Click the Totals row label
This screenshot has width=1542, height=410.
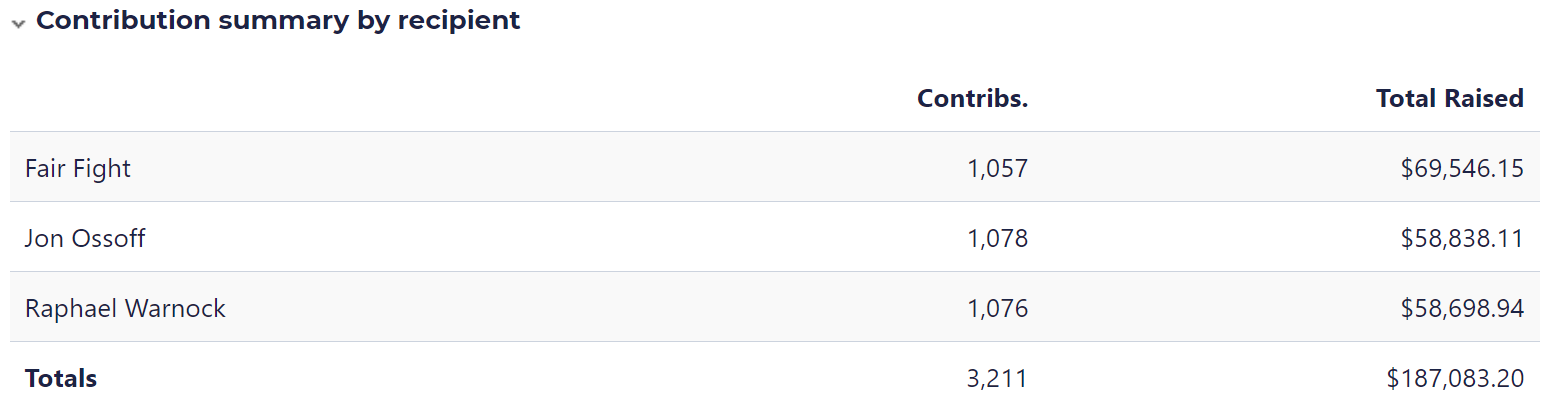click(x=61, y=378)
